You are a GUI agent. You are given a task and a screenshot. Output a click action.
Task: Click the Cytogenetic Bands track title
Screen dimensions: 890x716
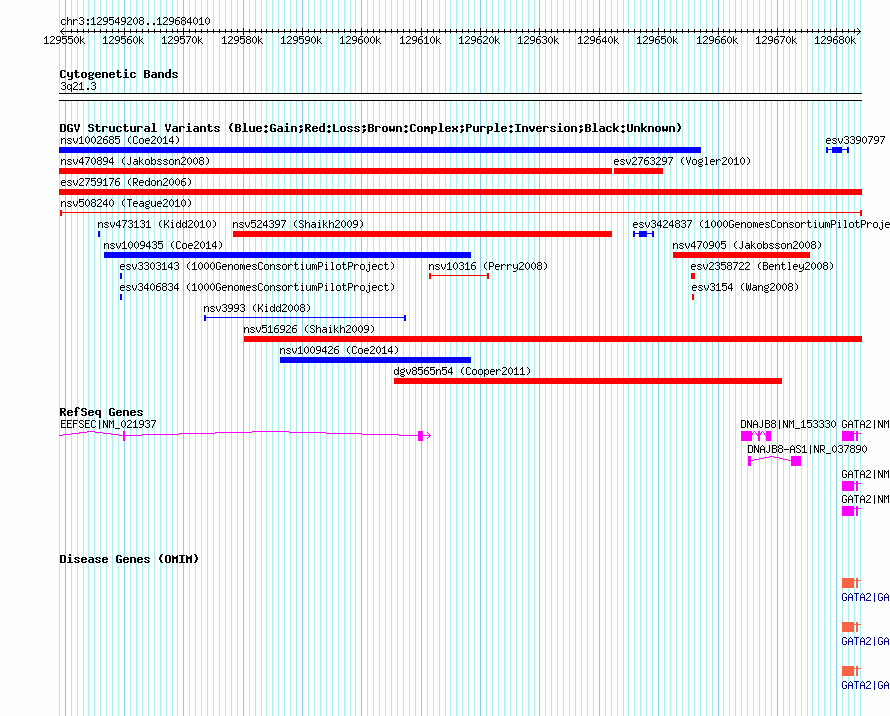119,74
